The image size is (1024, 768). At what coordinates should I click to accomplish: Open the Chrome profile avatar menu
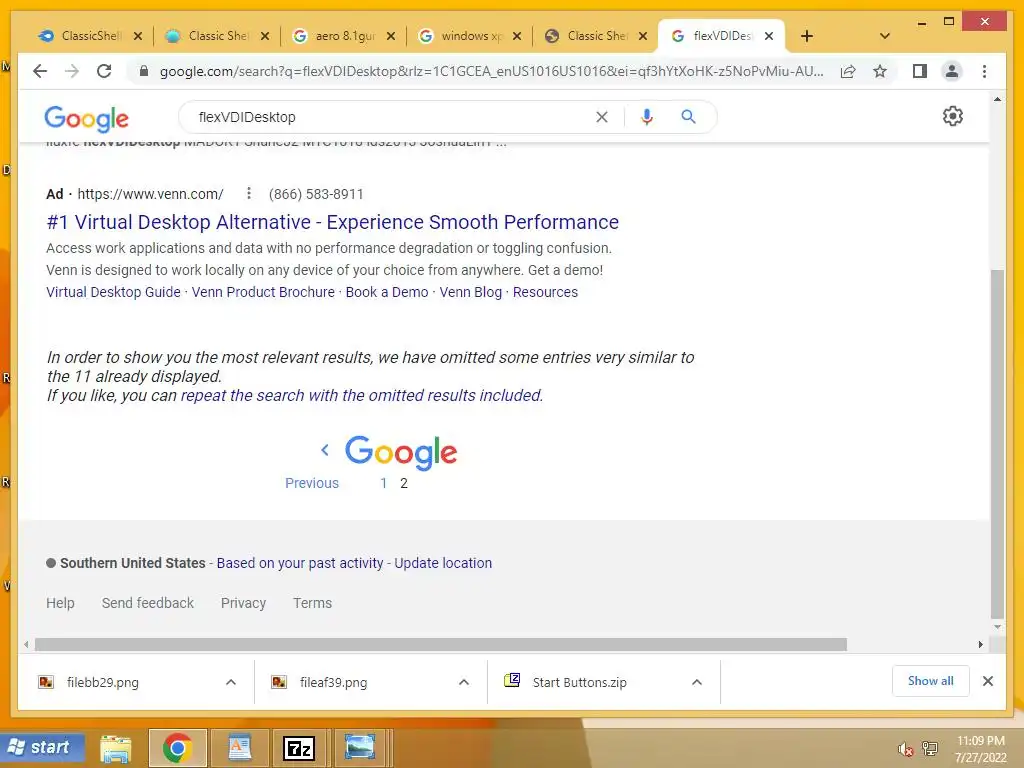[952, 71]
